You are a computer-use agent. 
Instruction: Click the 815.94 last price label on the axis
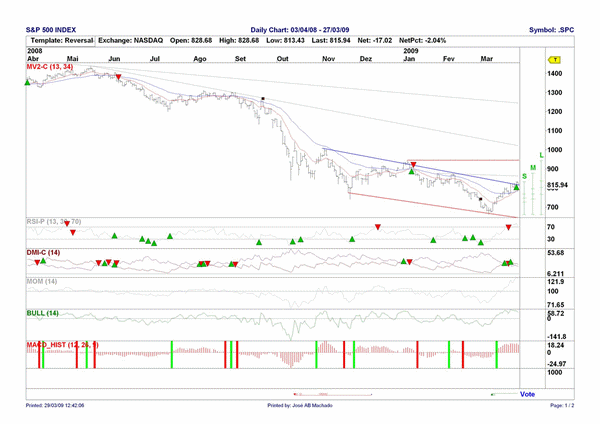click(x=558, y=185)
